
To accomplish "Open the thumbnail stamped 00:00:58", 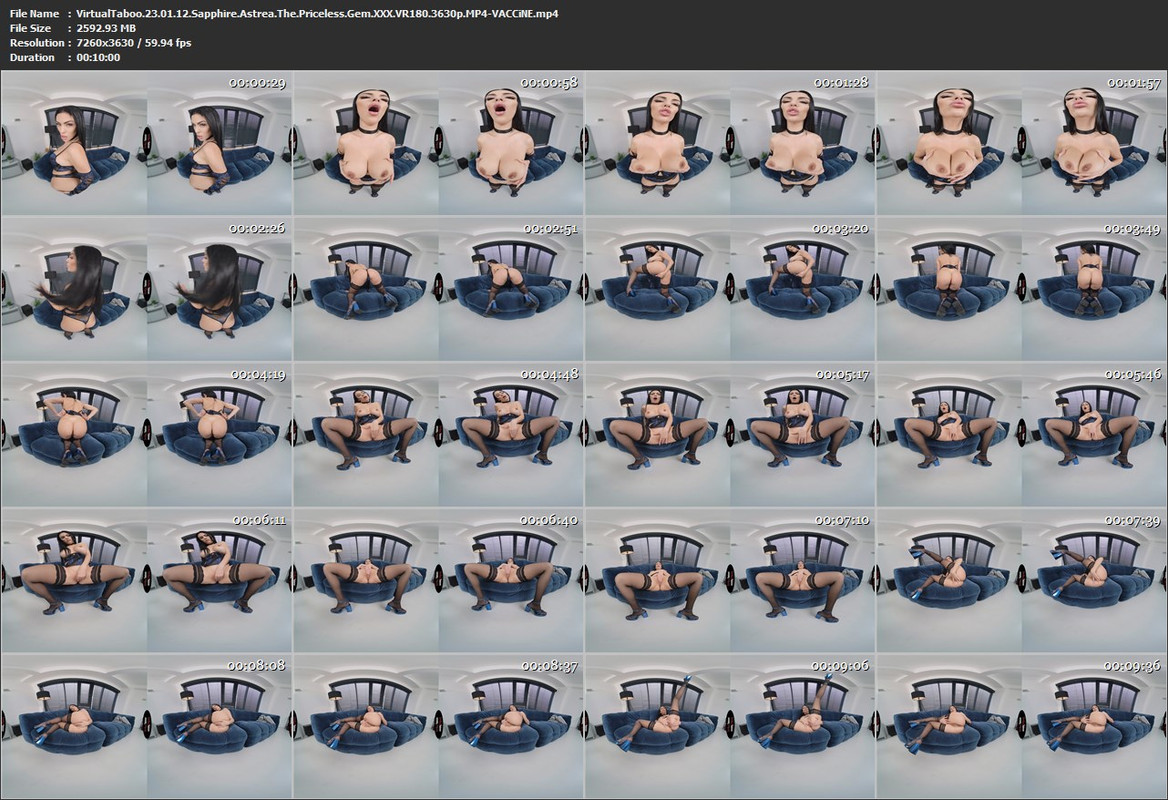I will [439, 143].
